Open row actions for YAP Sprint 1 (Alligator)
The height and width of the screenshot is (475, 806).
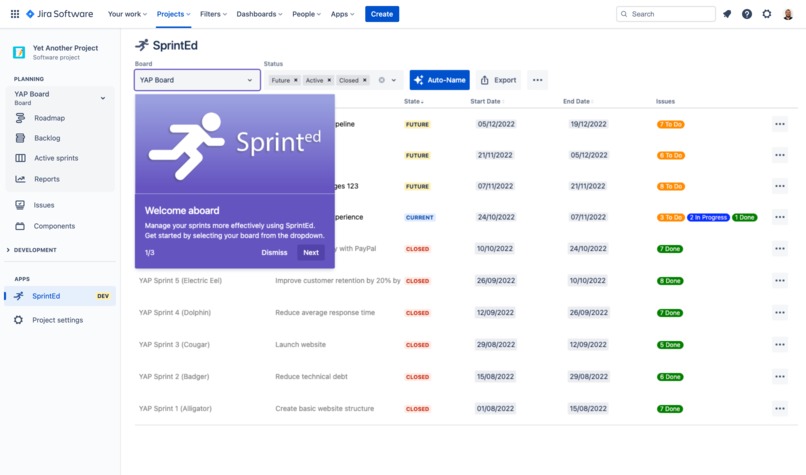(780, 408)
